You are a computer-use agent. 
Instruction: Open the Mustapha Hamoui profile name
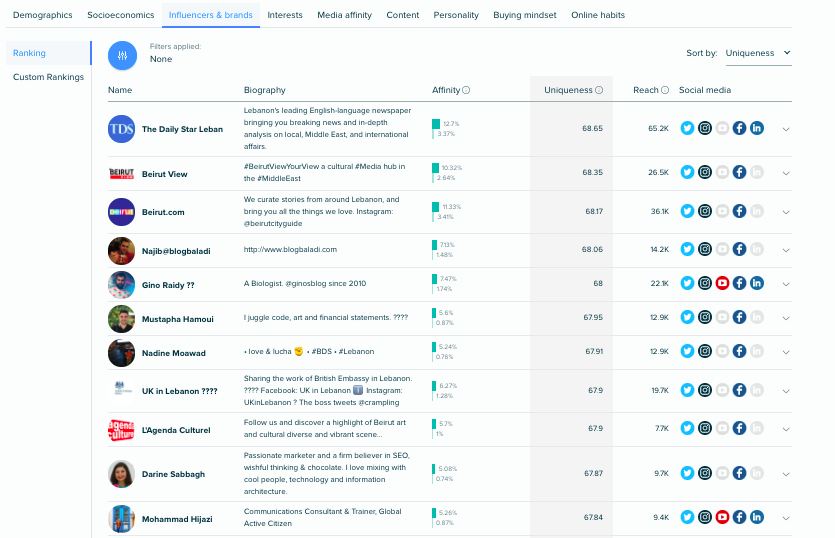177,319
